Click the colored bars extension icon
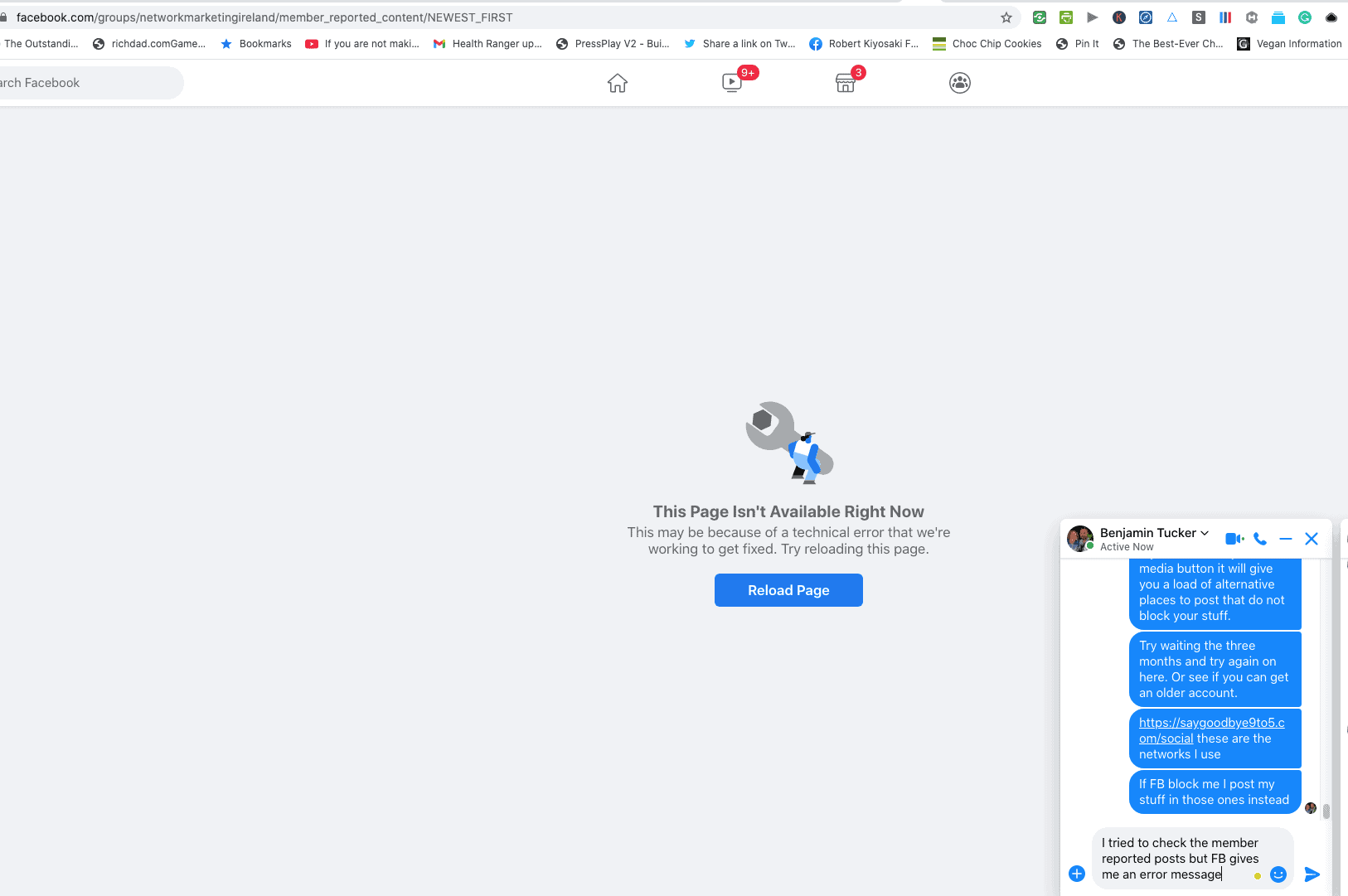Screen dimensions: 1348x896 pyautogui.click(x=1225, y=17)
